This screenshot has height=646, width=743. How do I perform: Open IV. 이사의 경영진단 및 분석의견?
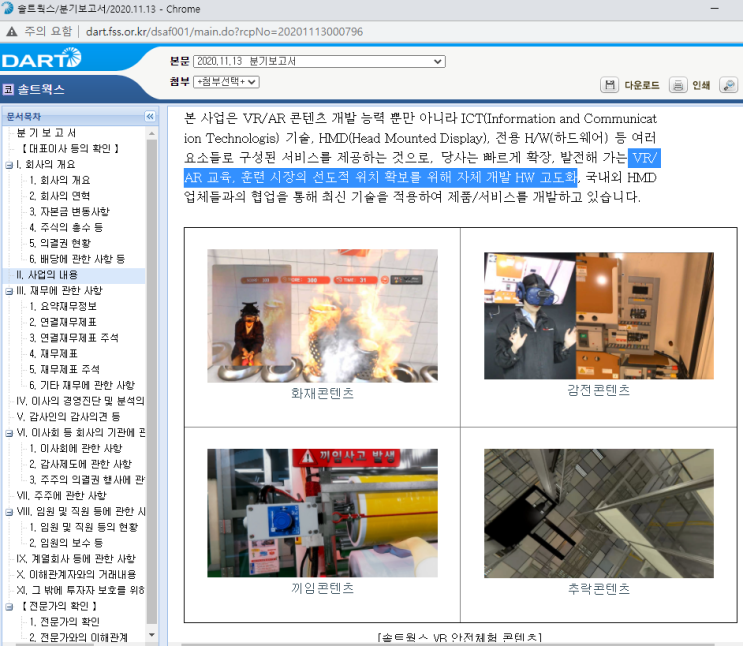pos(80,401)
